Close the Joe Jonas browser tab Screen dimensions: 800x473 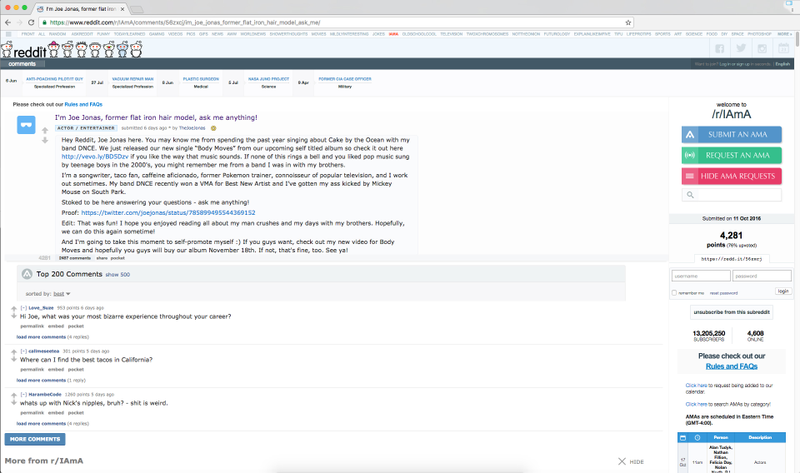(122, 9)
